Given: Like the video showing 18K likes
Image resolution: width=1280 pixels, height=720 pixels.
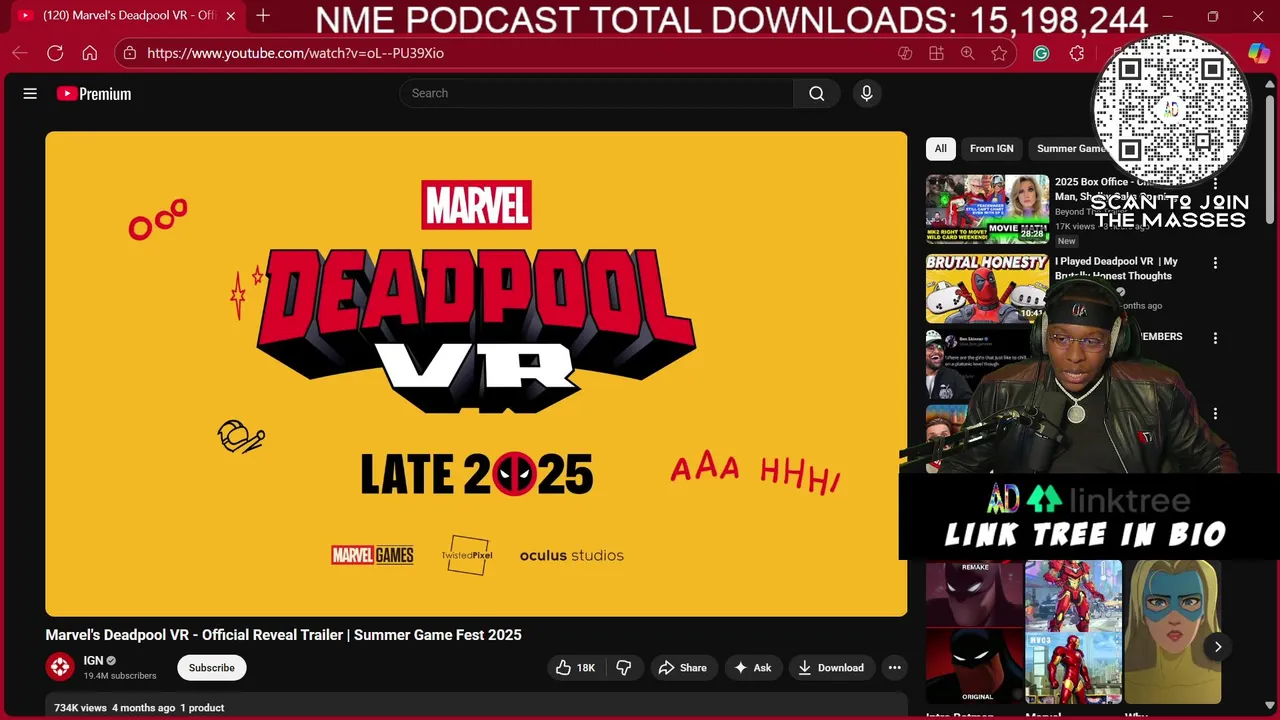Looking at the screenshot, I should pyautogui.click(x=575, y=668).
